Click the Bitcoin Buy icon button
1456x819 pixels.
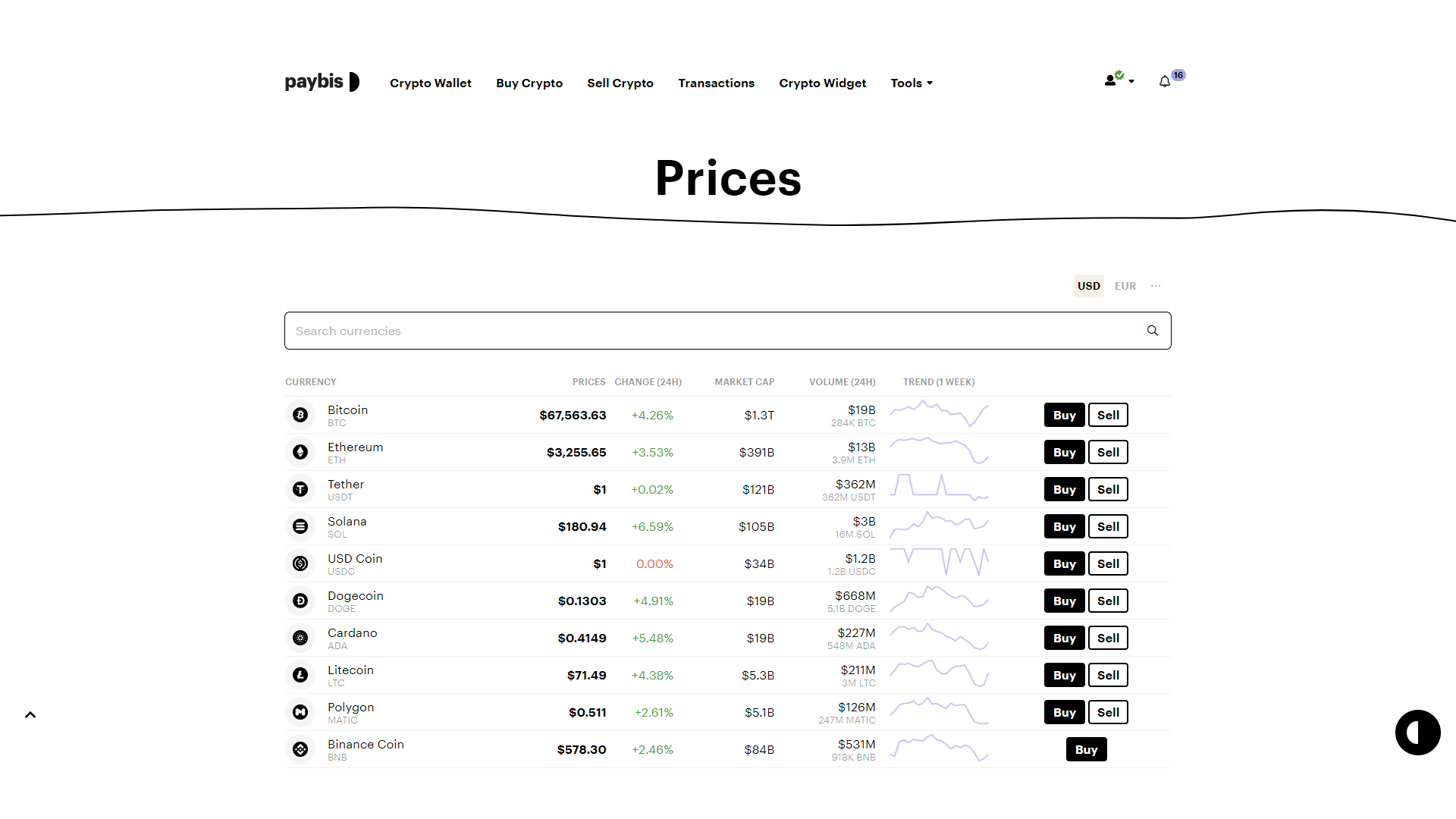pyautogui.click(x=1064, y=414)
